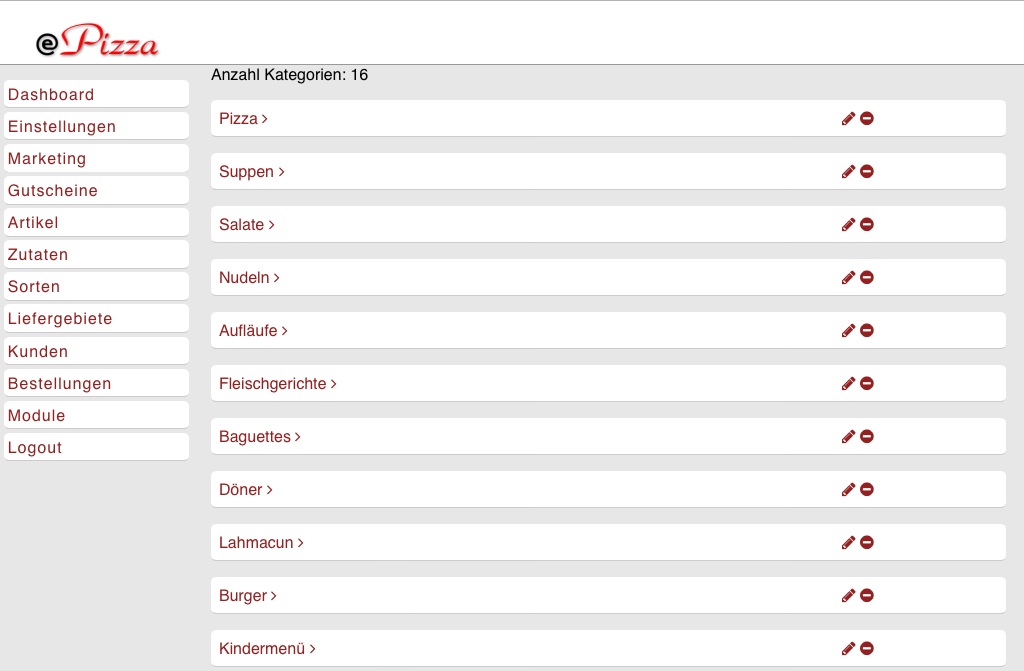Image resolution: width=1024 pixels, height=671 pixels.
Task: Edit the Baguettes category
Action: 848,436
